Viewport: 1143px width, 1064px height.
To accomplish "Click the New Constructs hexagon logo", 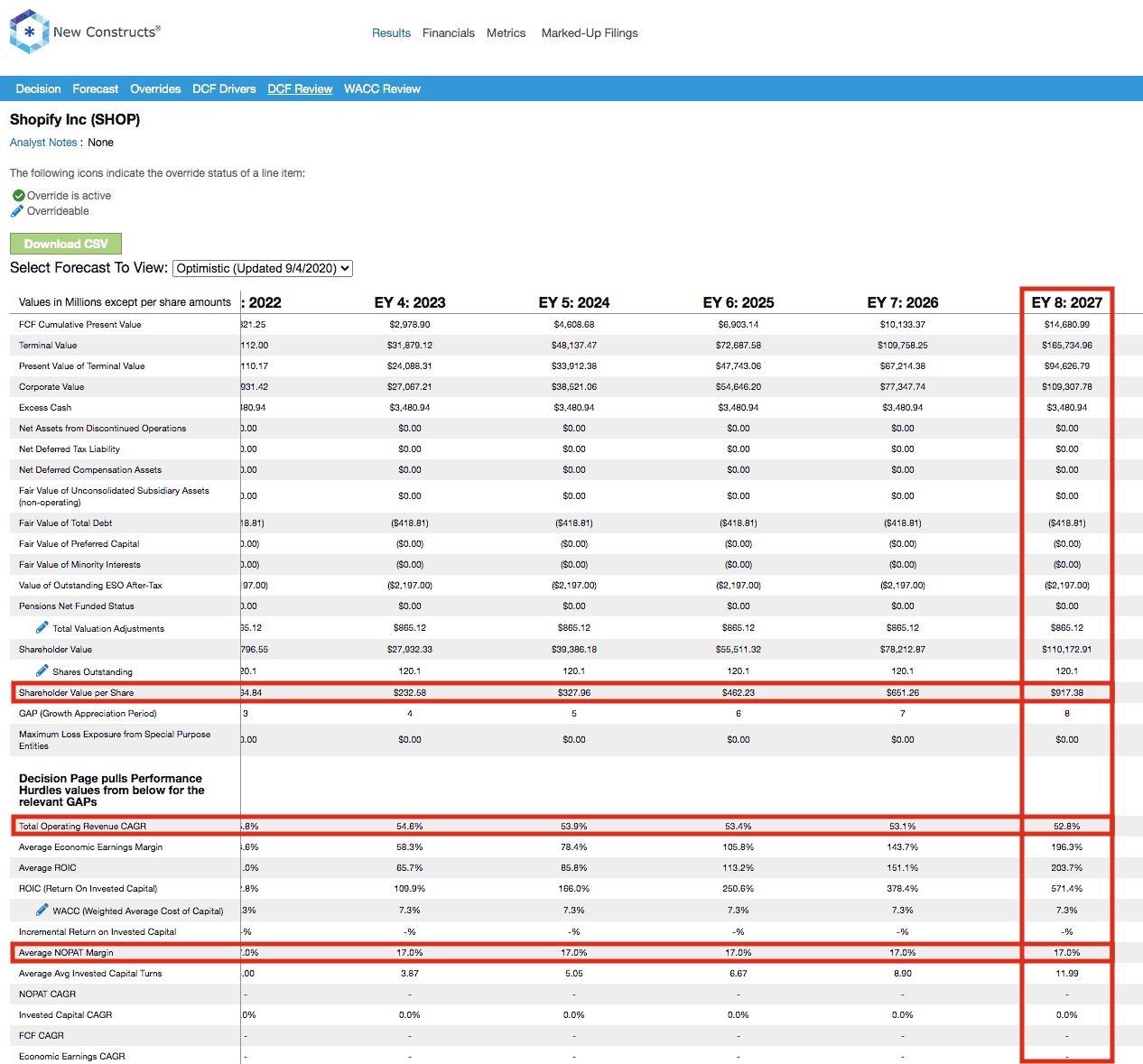I will coord(29,32).
